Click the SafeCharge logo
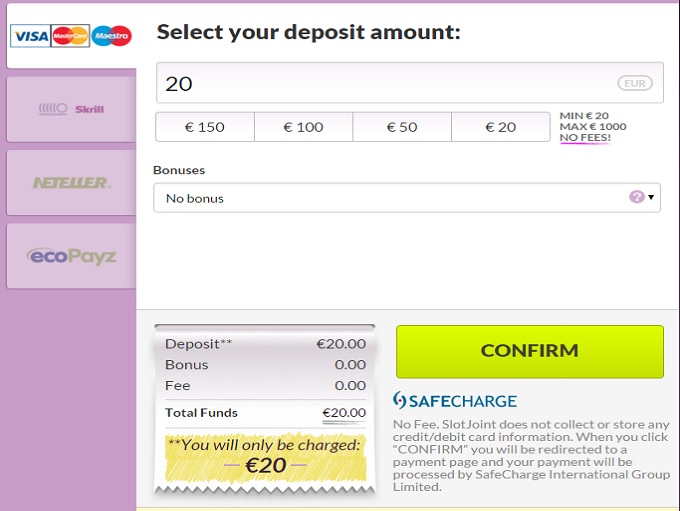This screenshot has width=680, height=511. point(455,401)
